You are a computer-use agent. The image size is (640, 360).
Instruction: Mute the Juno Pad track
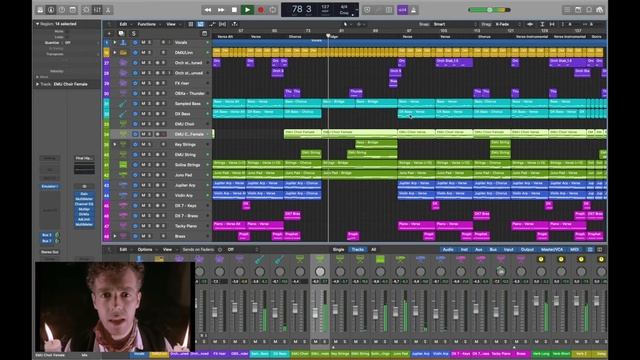143,175
